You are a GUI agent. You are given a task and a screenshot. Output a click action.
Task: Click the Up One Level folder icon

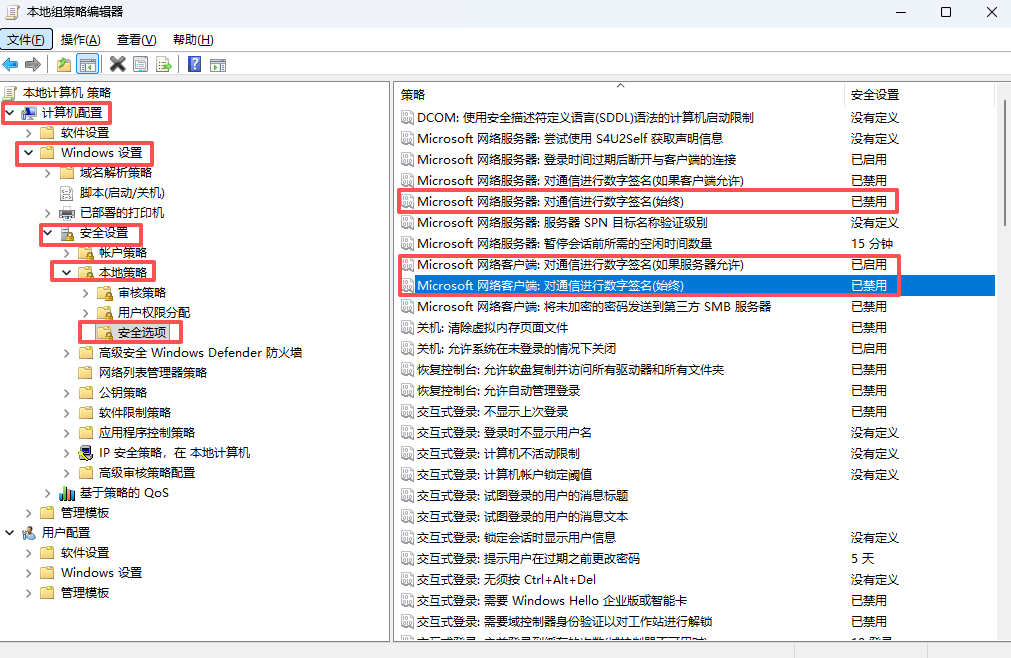(64, 65)
